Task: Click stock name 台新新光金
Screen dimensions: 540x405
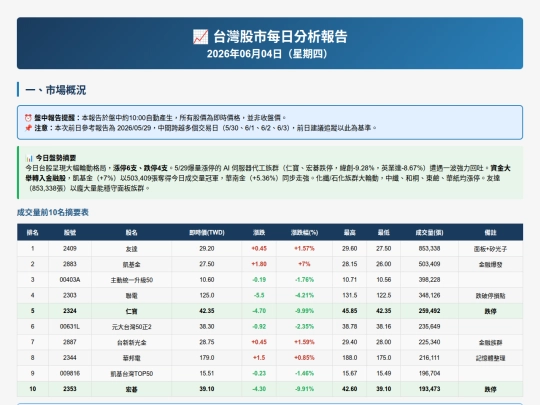Action: [132, 343]
